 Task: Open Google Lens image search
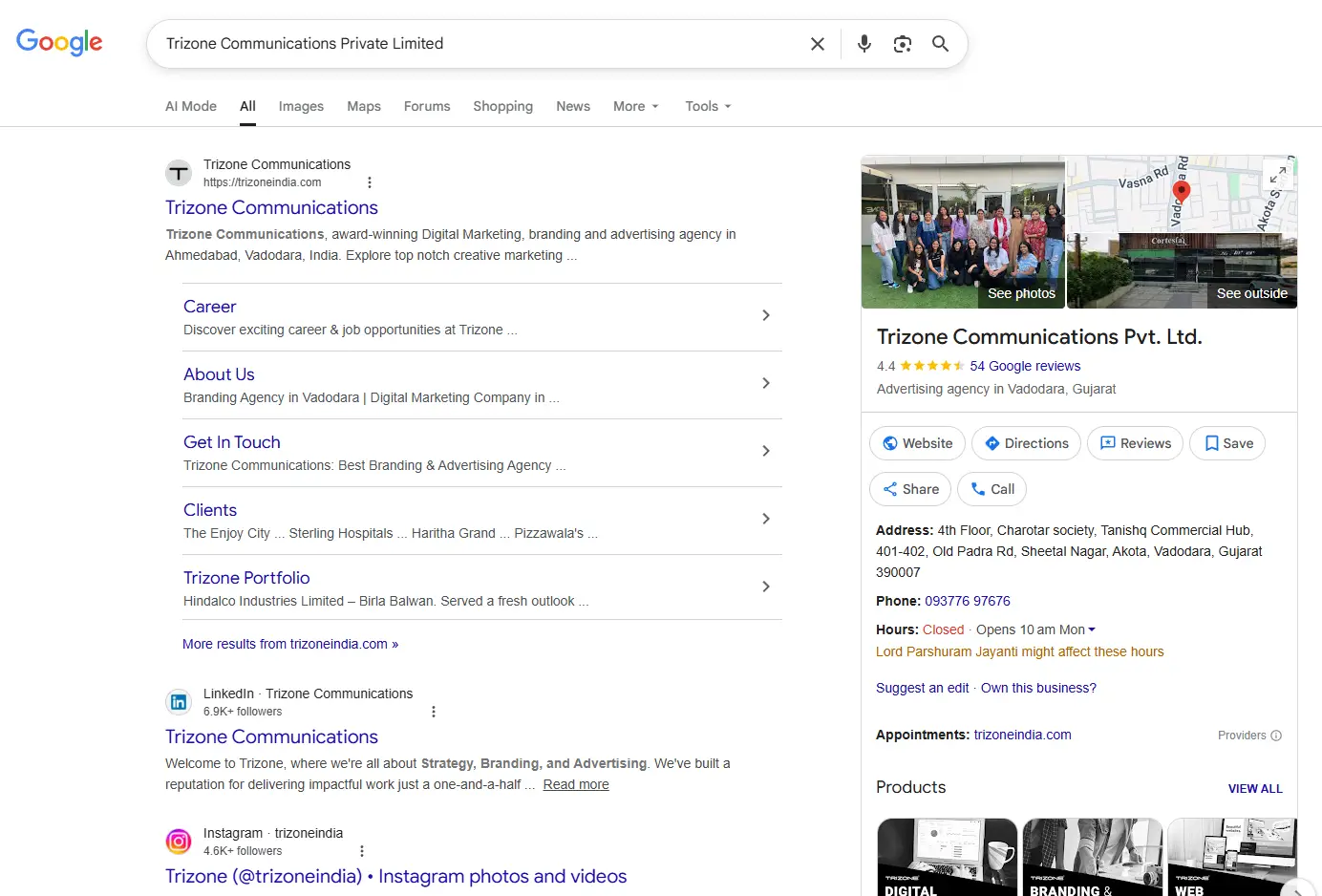point(902,44)
